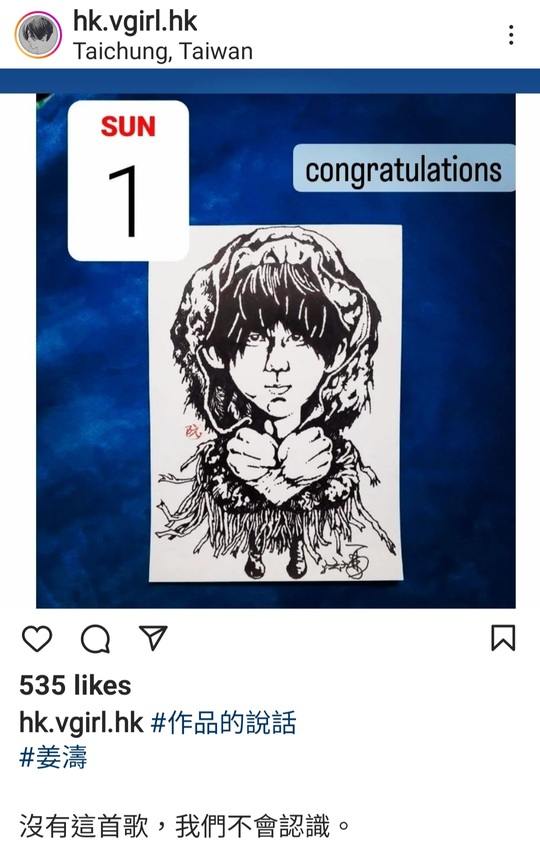Tap the caption text 沒有這首歌
Image resolution: width=540 pixels, height=848 pixels.
pyautogui.click(x=84, y=827)
